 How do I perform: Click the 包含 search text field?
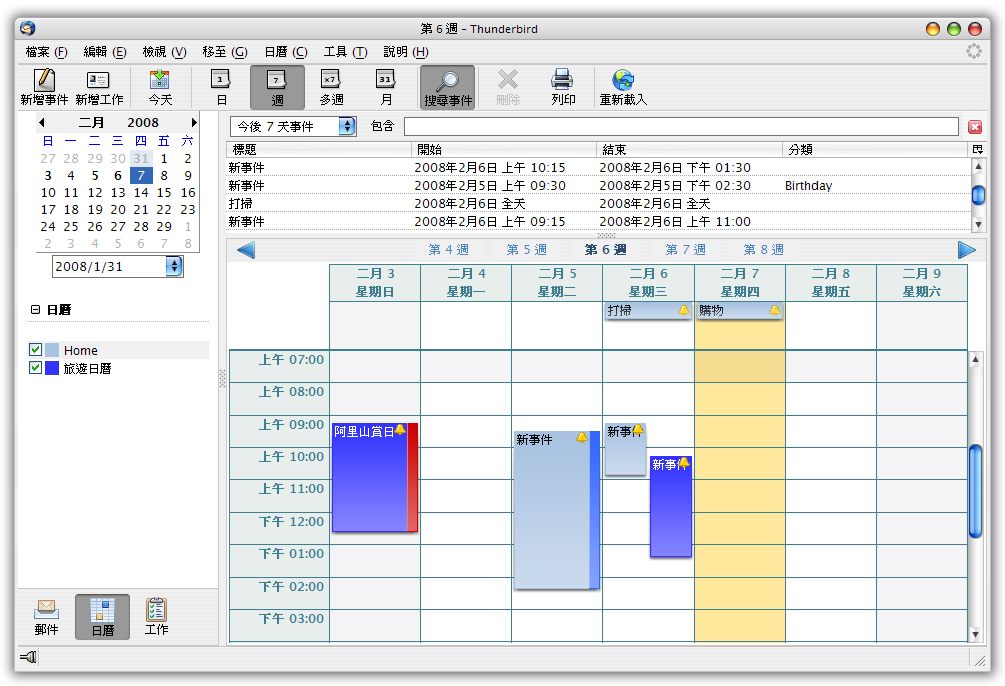681,126
